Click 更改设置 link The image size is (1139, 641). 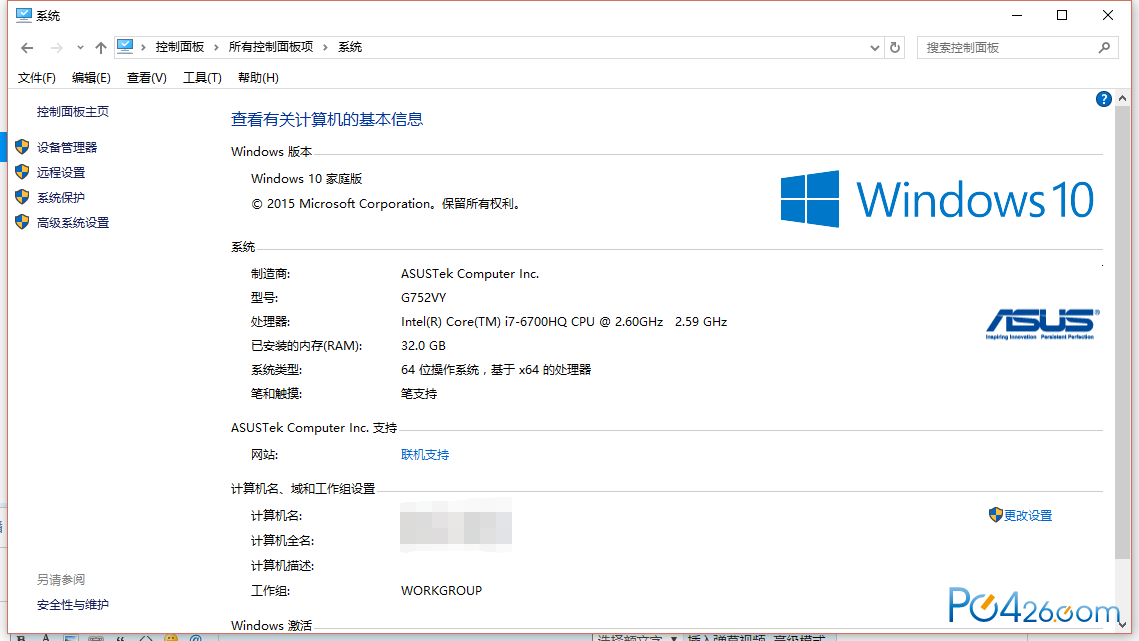coord(1028,516)
